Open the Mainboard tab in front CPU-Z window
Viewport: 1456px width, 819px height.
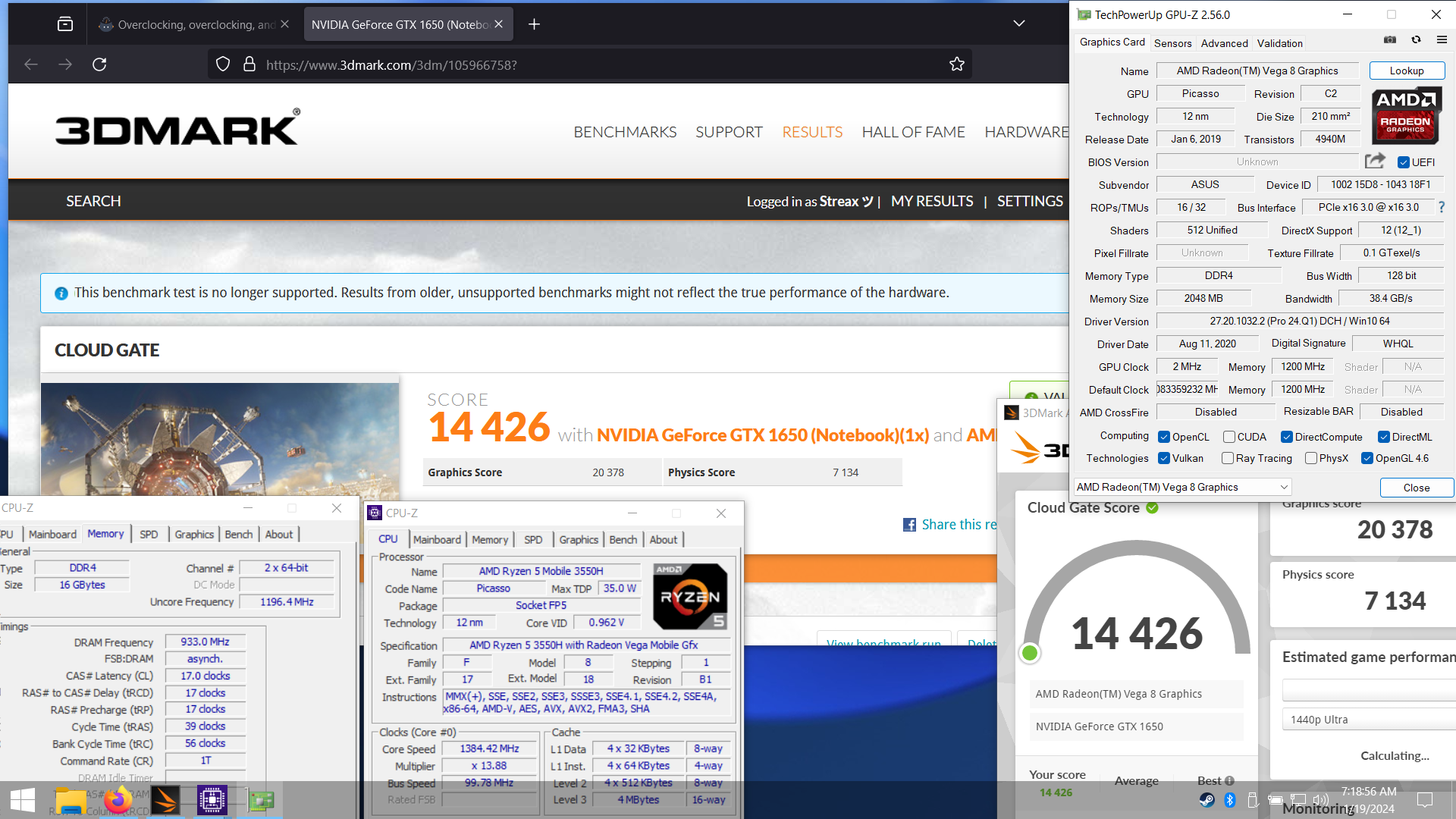pos(437,539)
